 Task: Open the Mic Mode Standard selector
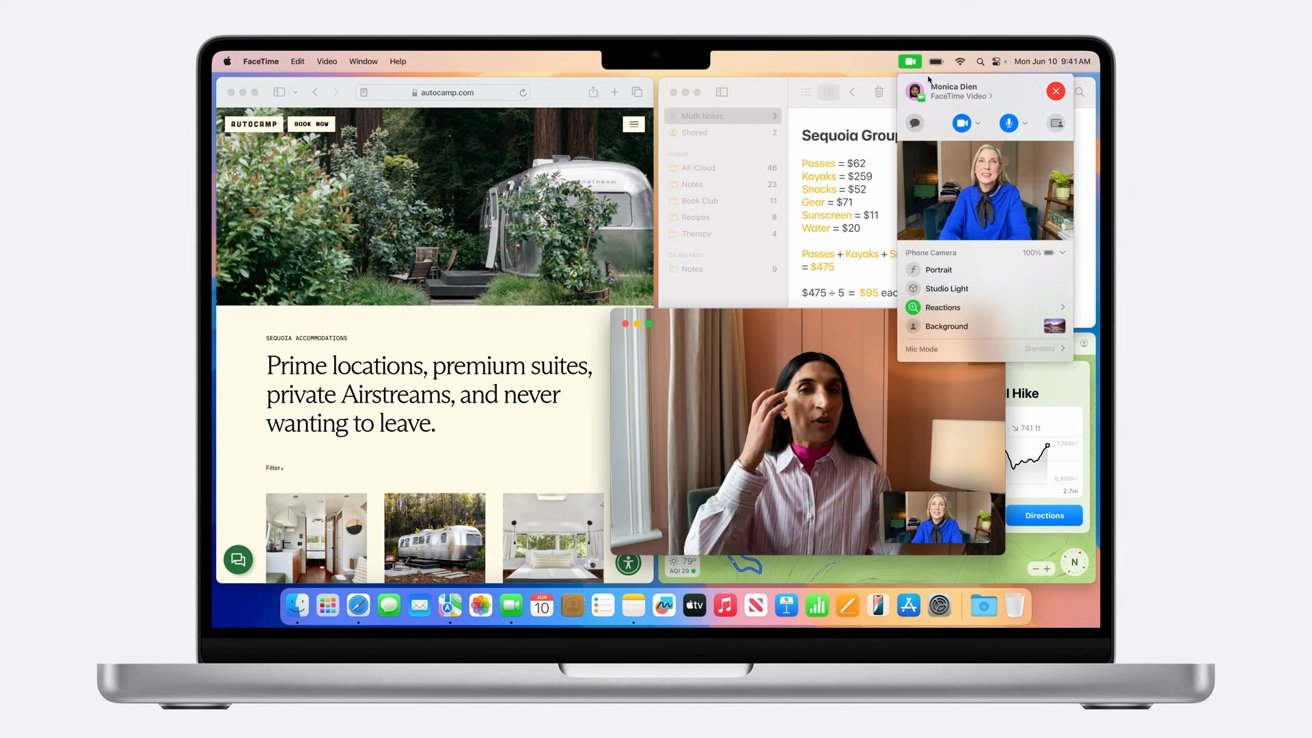coord(1045,349)
